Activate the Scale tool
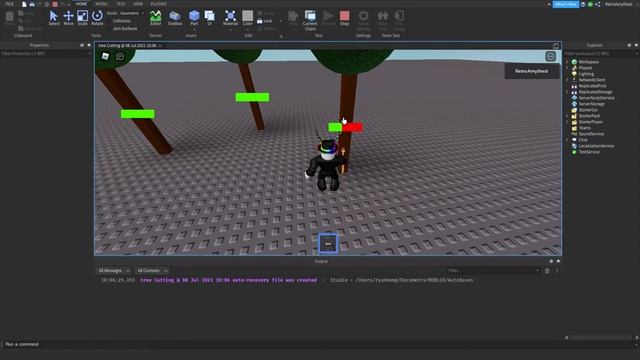Image resolution: width=640 pixels, height=360 pixels. coord(82,18)
